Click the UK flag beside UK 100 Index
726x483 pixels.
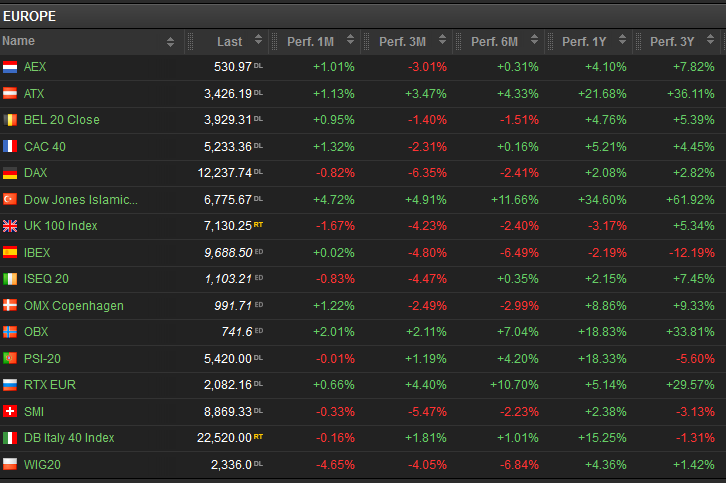tap(10, 226)
